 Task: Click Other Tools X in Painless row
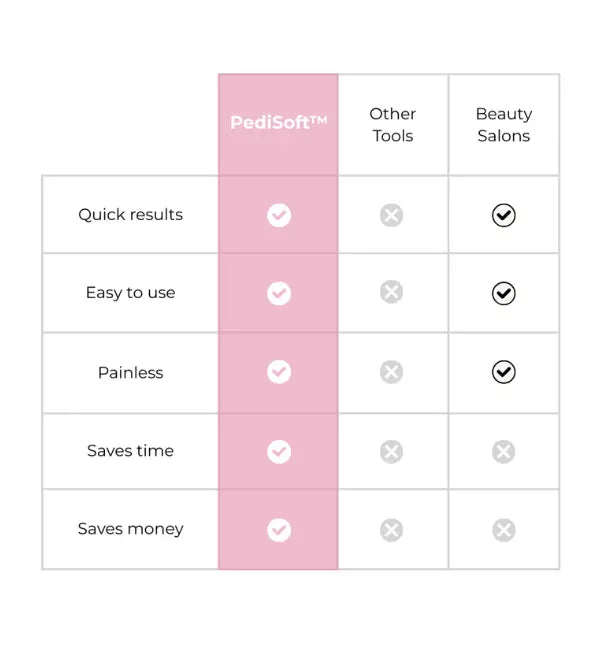(x=391, y=372)
